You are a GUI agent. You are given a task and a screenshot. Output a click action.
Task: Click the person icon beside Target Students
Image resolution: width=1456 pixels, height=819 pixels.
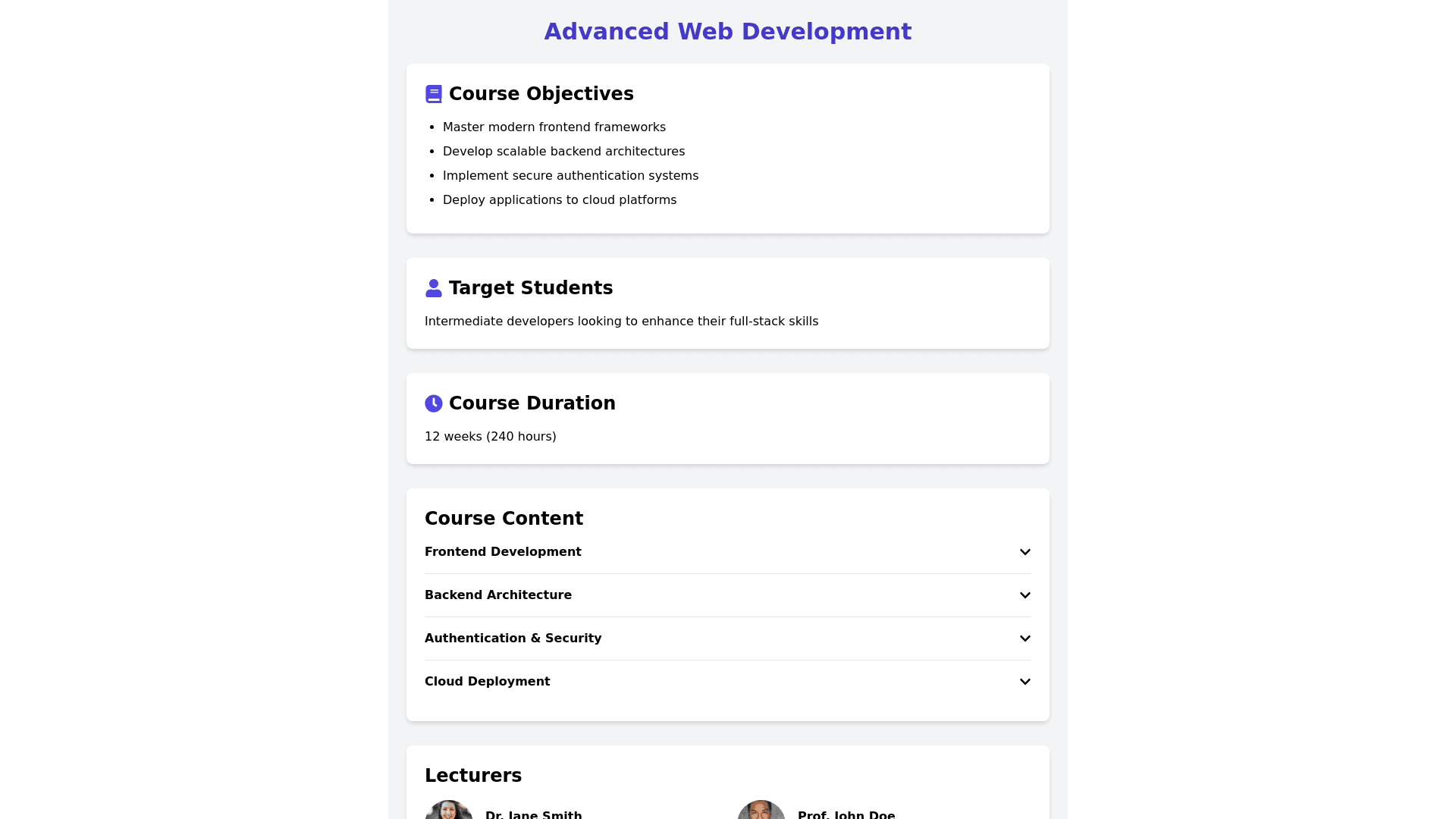point(433,288)
